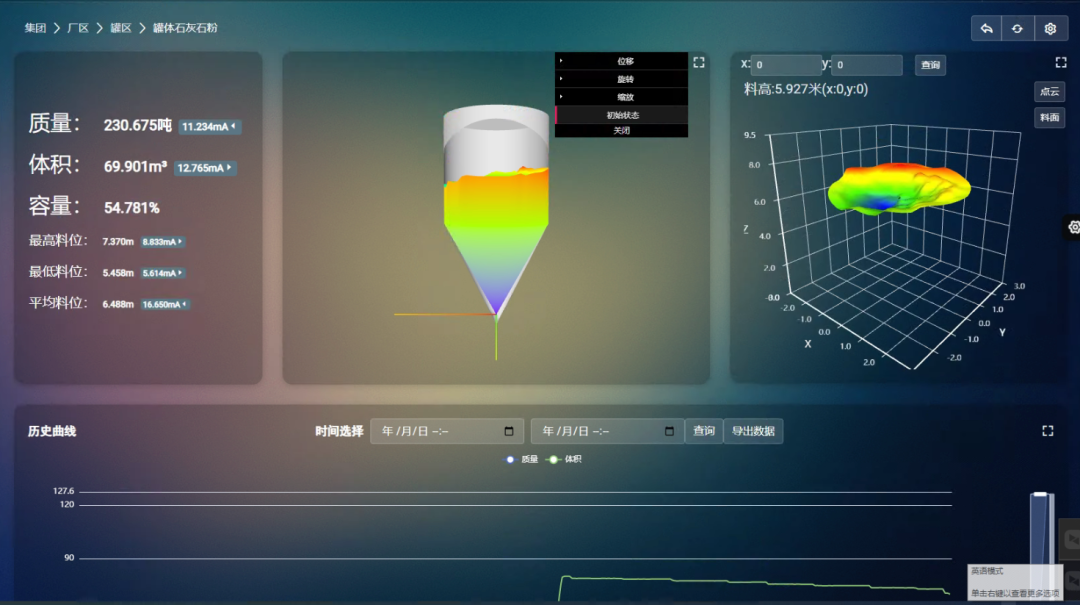Toggle the 11.234mA tag beside 质量

209,127
